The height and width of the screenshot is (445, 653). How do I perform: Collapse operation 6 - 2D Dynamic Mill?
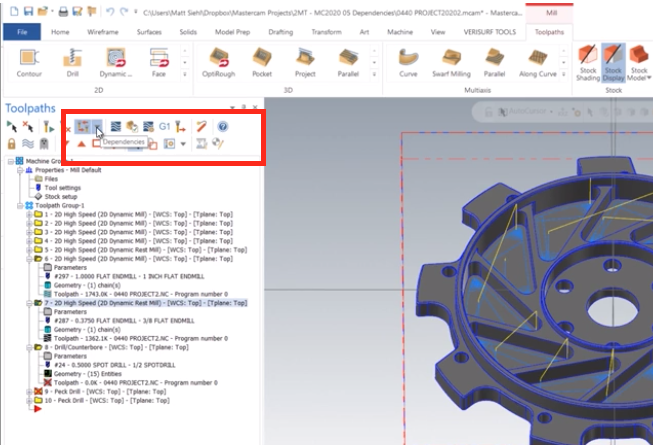pos(29,259)
